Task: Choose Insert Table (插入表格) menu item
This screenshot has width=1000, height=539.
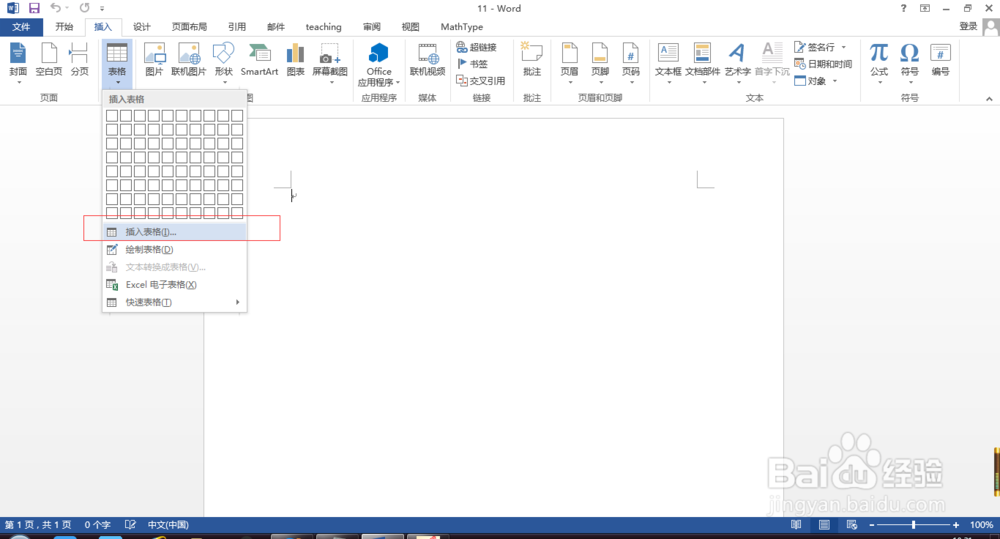Action: coord(175,232)
